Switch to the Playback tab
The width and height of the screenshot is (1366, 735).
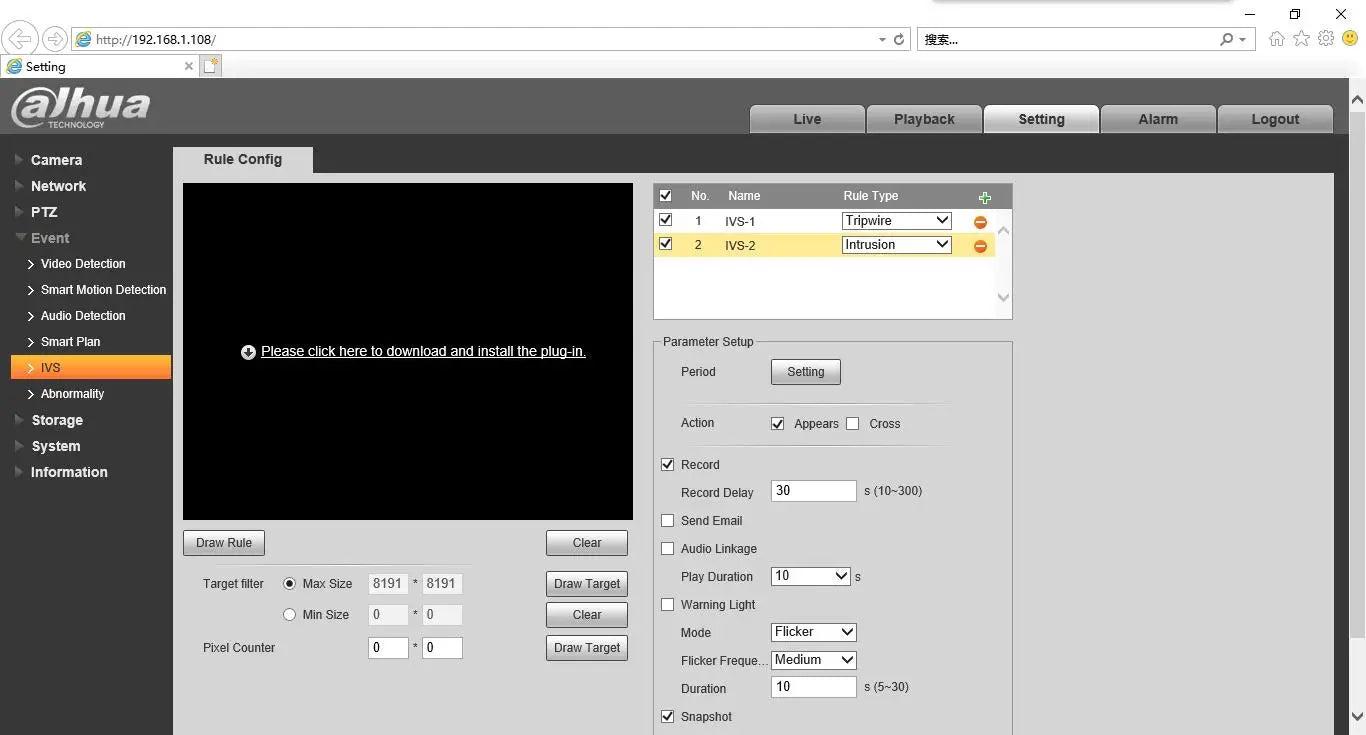pyautogui.click(x=924, y=119)
